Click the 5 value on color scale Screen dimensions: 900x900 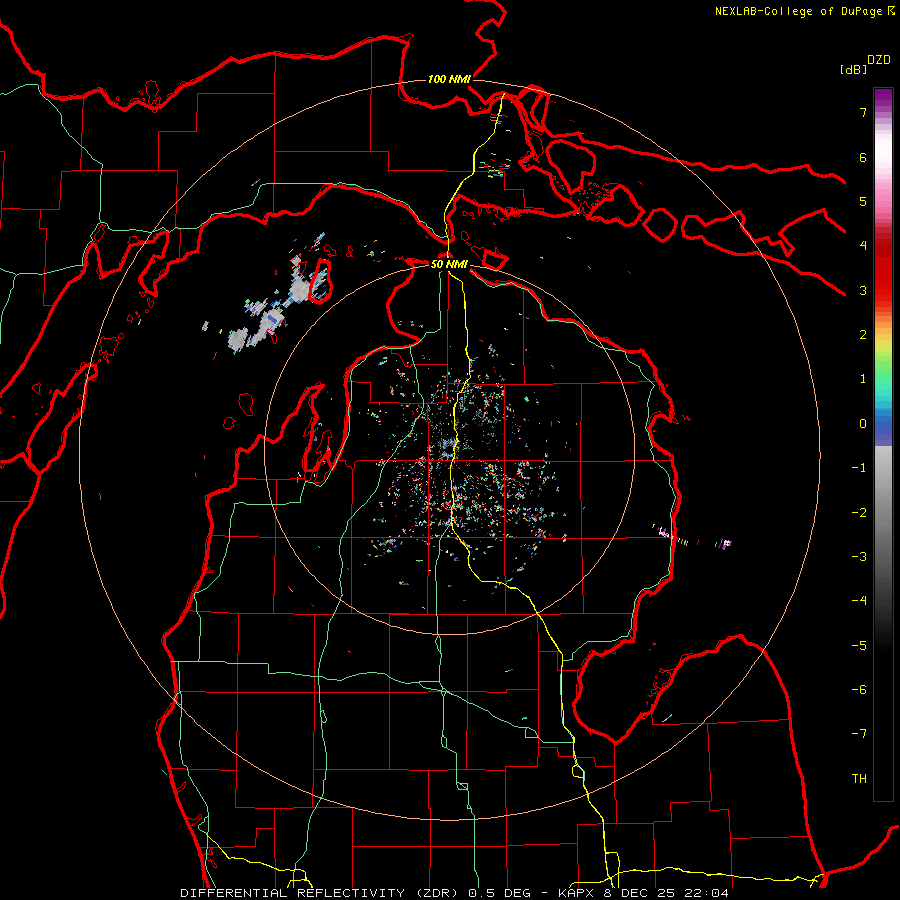tap(863, 201)
